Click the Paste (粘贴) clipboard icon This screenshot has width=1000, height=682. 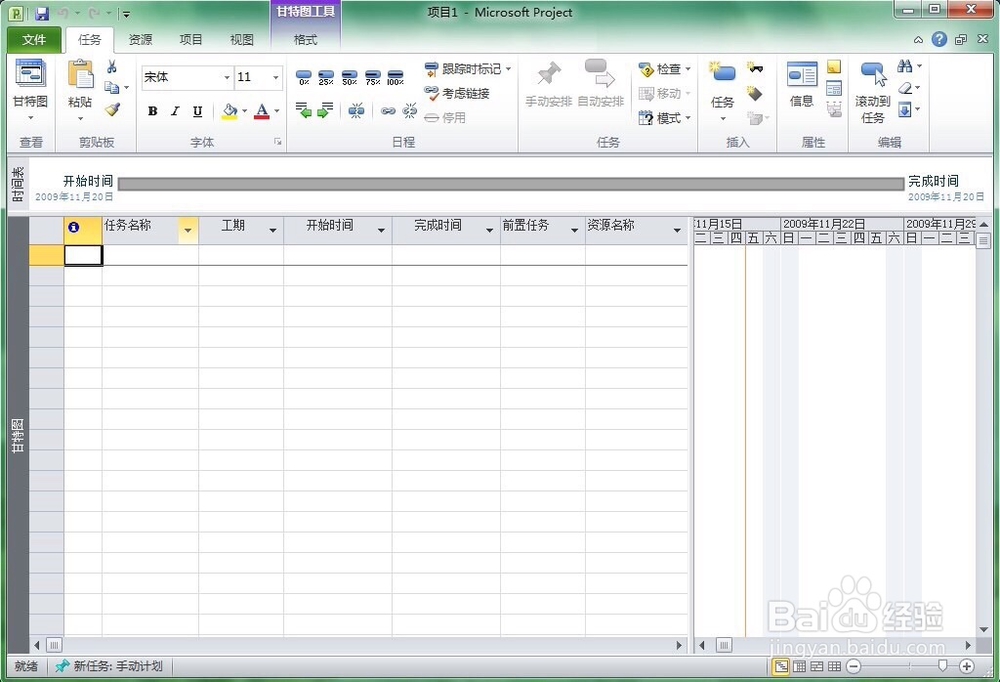coord(80,77)
